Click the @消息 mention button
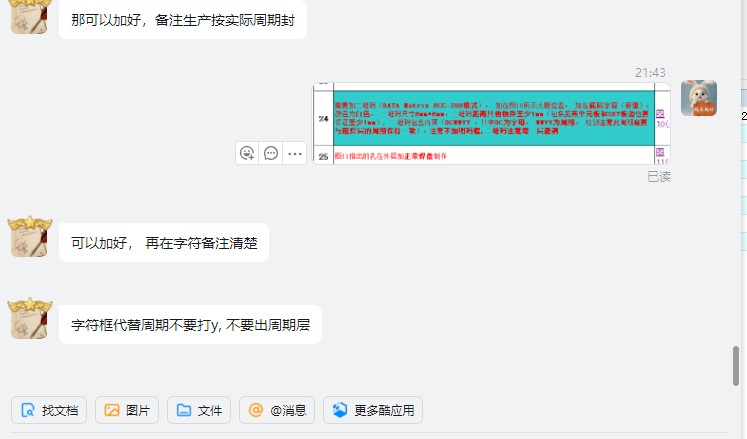 [x=277, y=410]
